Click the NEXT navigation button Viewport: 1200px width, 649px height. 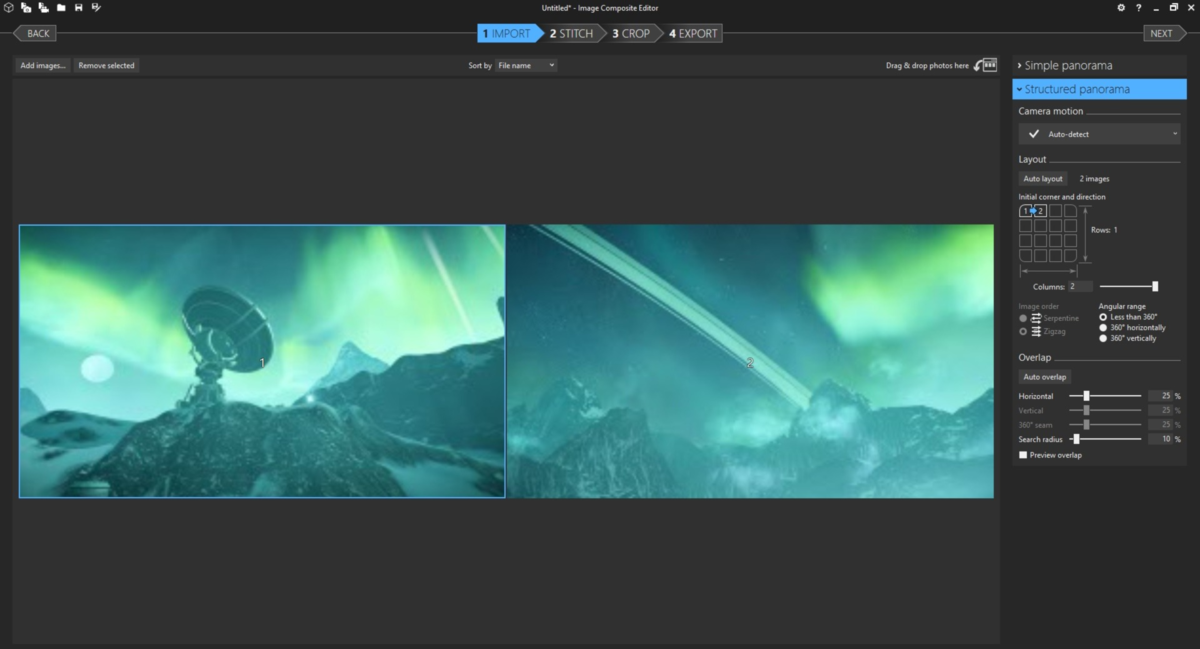(1164, 33)
